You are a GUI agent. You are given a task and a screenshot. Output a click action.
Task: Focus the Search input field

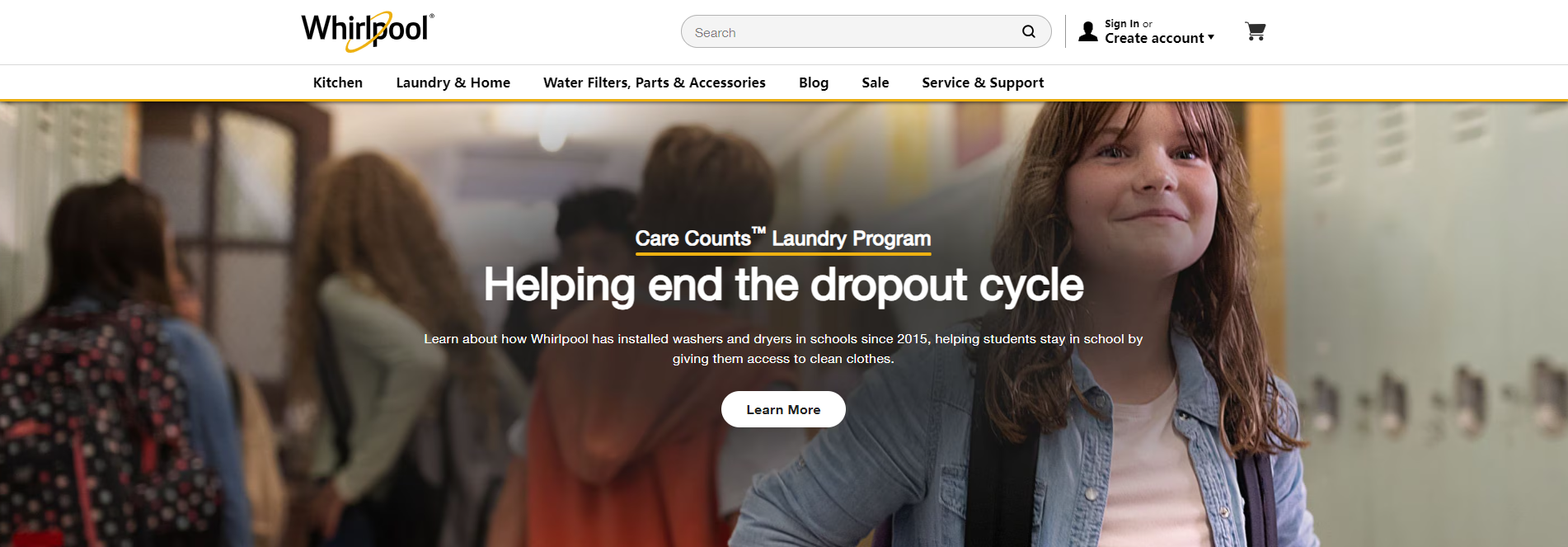click(853, 32)
